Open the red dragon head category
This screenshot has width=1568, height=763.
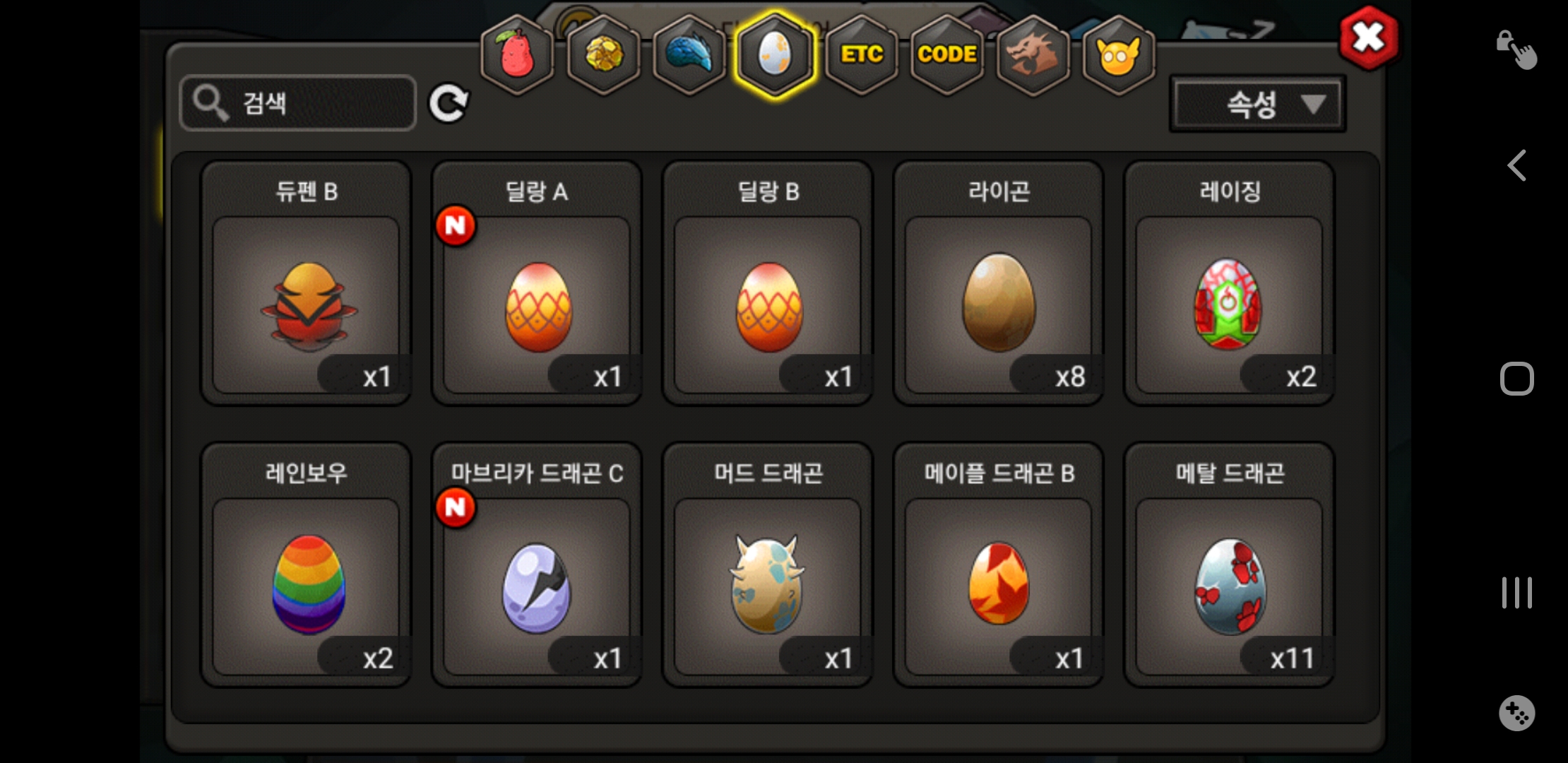(x=1033, y=54)
